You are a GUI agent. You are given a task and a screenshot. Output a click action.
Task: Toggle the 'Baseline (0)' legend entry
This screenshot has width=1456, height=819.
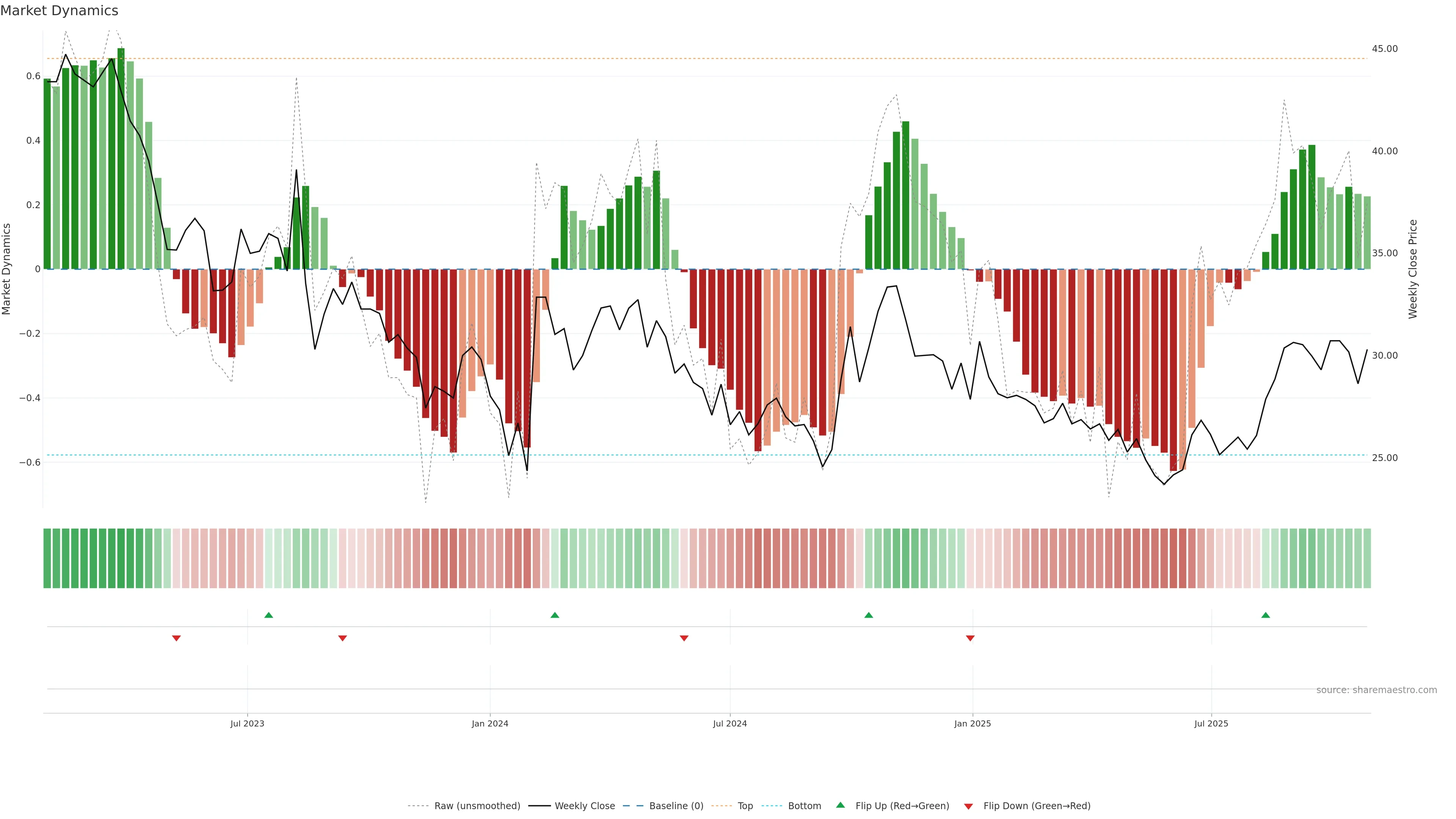pos(676,806)
